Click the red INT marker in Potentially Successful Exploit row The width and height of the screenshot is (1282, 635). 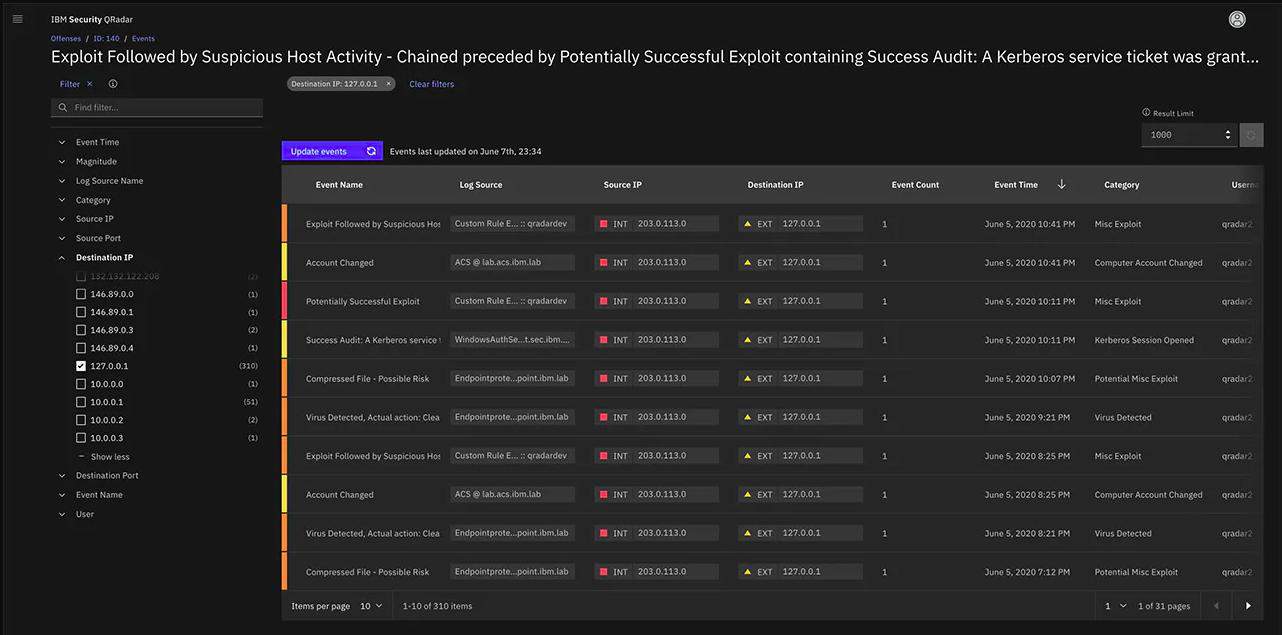[603, 301]
